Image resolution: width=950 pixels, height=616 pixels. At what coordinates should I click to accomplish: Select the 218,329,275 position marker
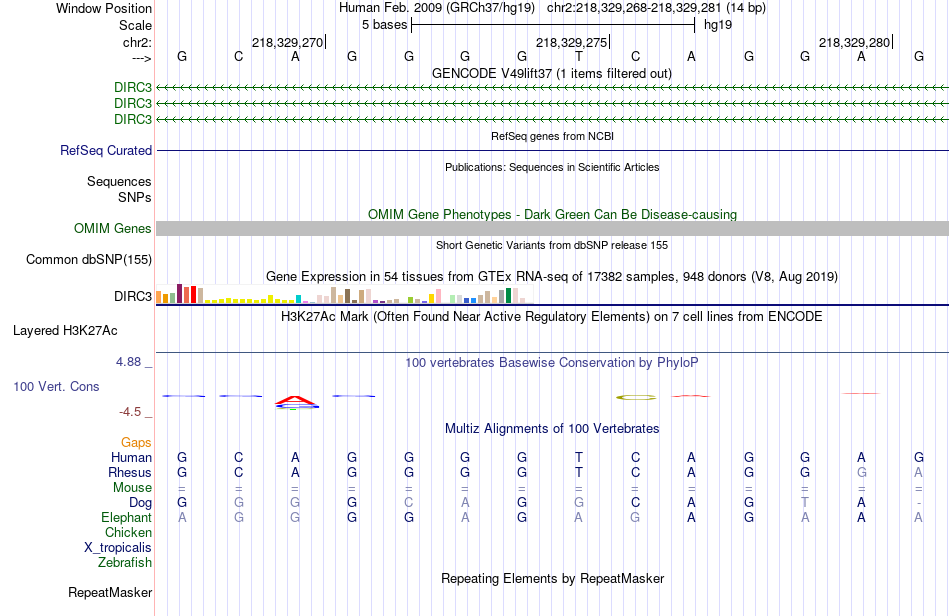pyautogui.click(x=571, y=42)
